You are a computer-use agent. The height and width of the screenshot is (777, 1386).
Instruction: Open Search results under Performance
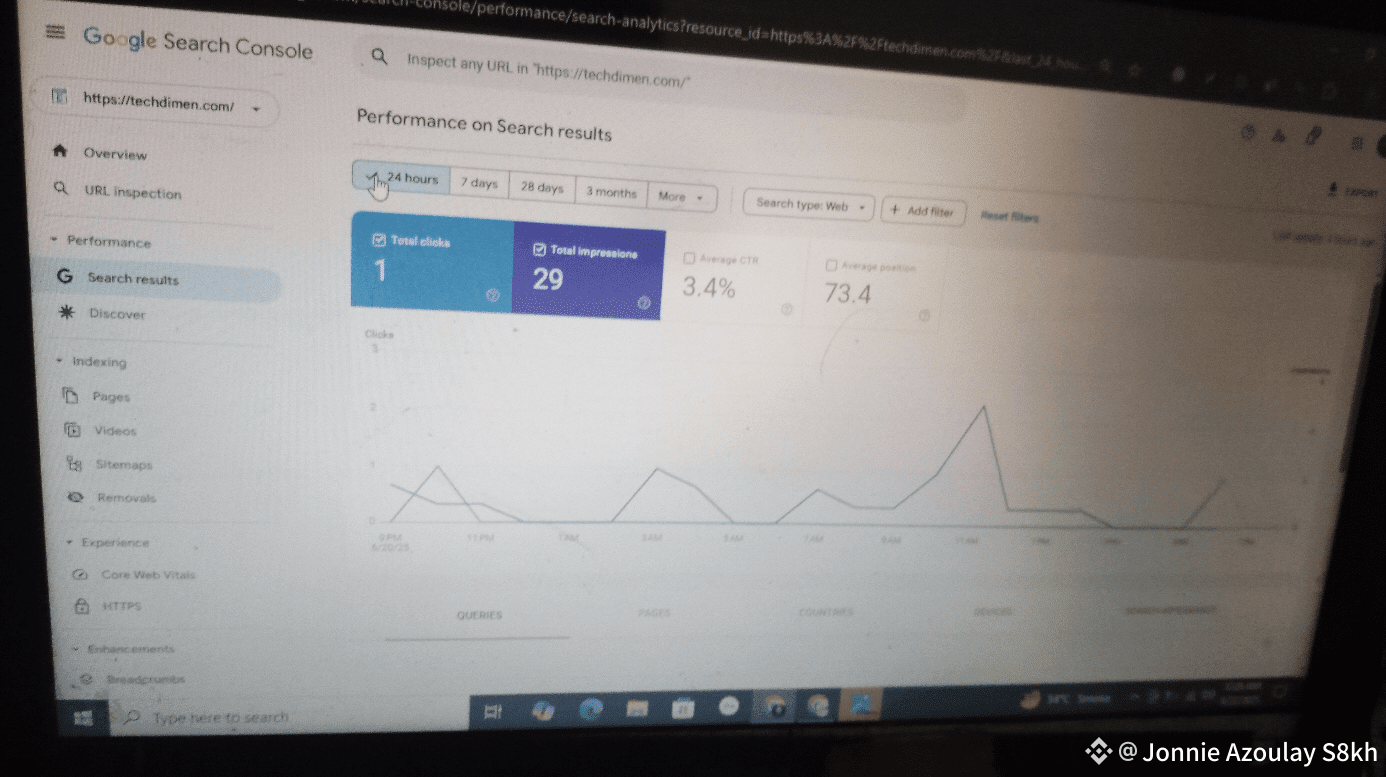[x=133, y=278]
